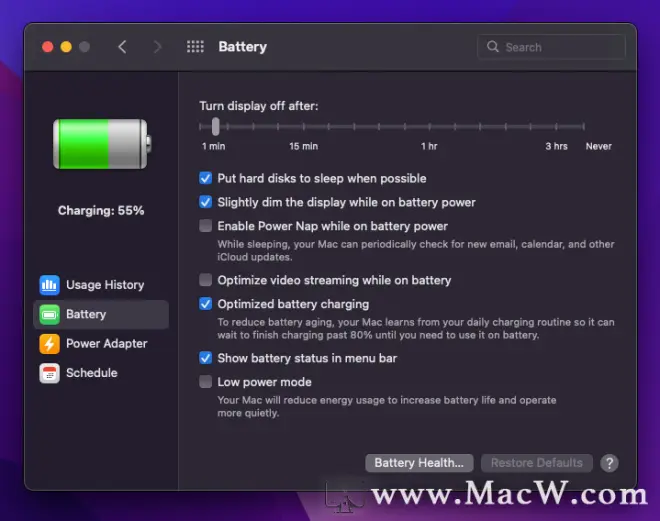Image resolution: width=660 pixels, height=521 pixels.
Task: Enable Low power mode checkbox
Action: pos(205,382)
